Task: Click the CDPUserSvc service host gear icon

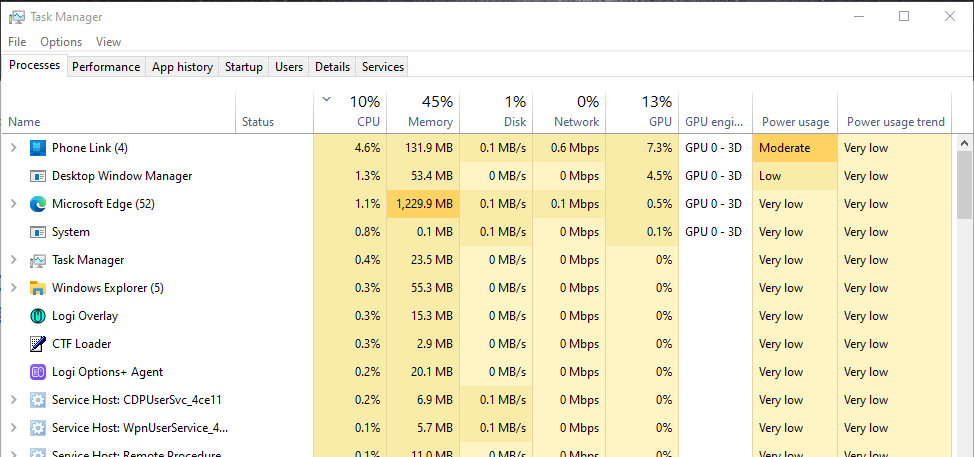Action: coord(38,400)
